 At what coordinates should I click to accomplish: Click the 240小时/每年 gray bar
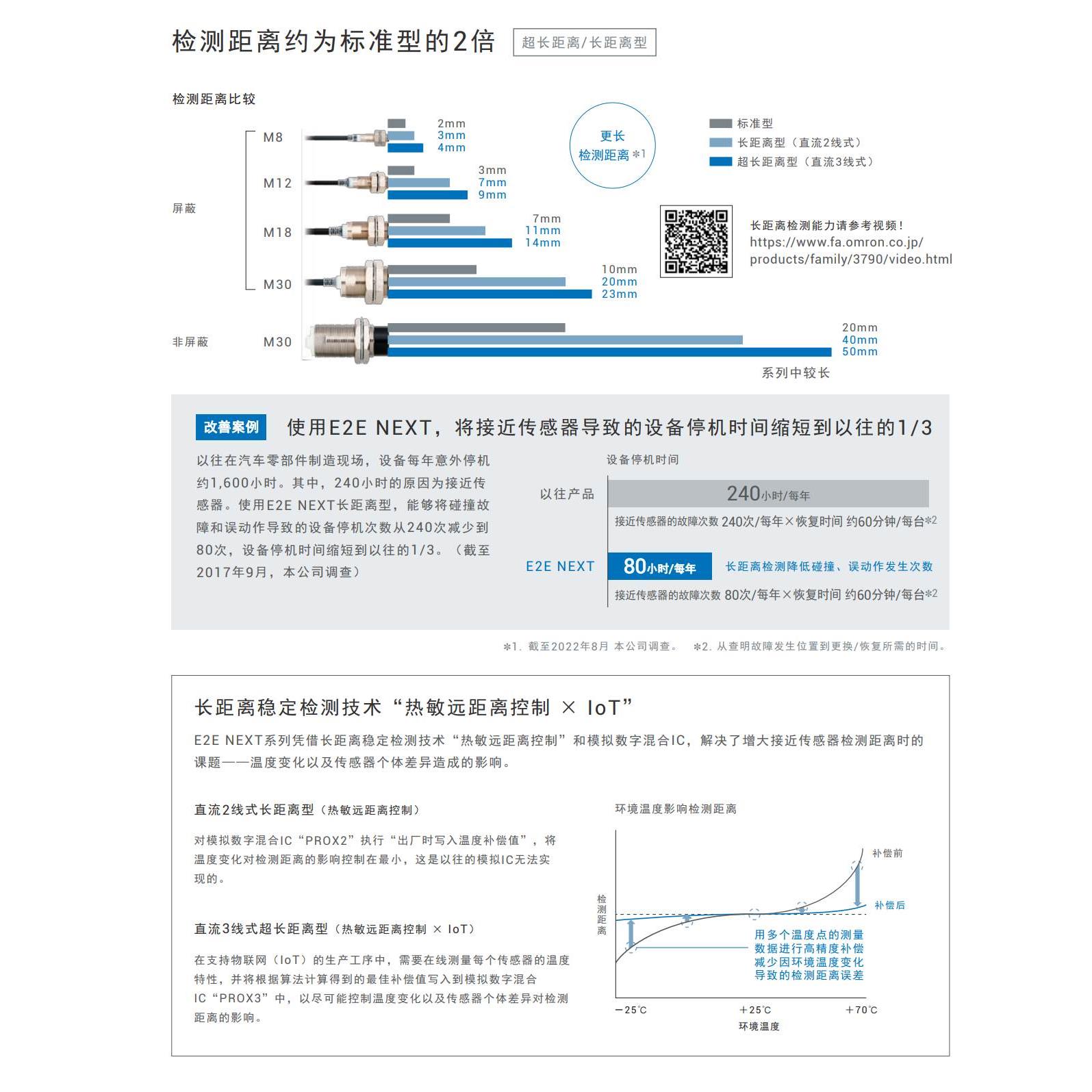tap(768, 494)
